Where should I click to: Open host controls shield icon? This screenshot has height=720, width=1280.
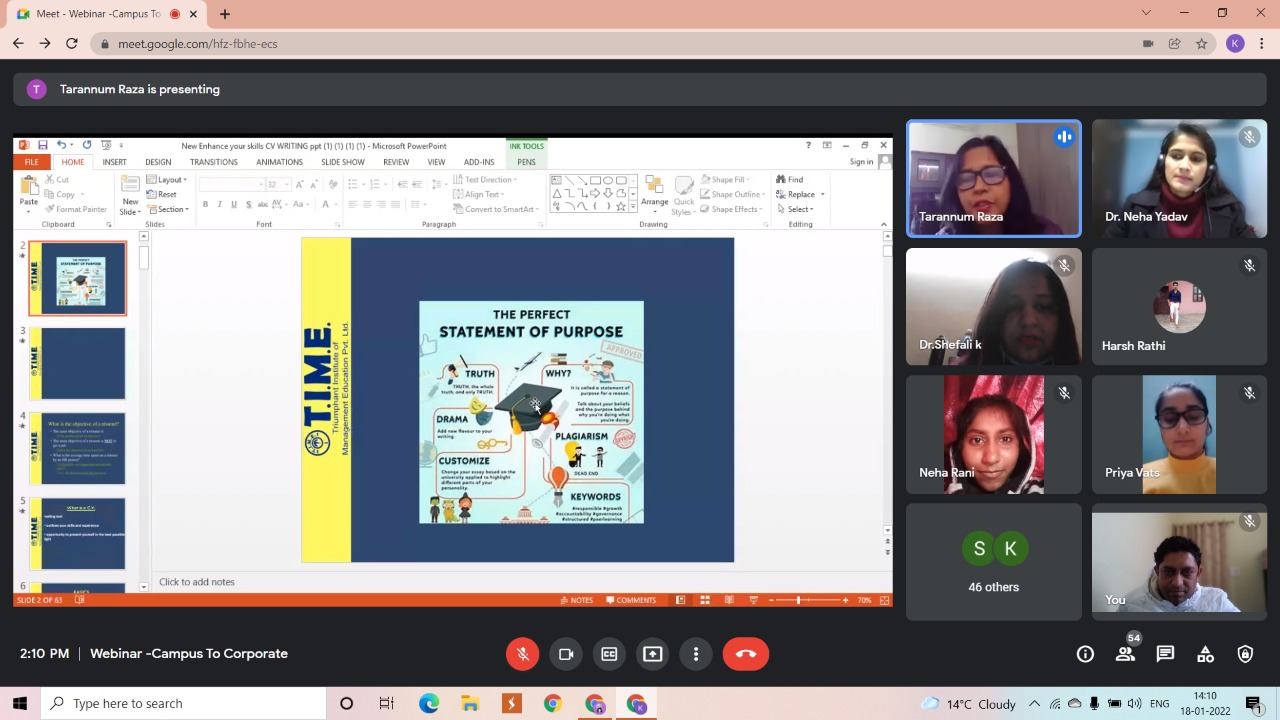[x=1245, y=654]
